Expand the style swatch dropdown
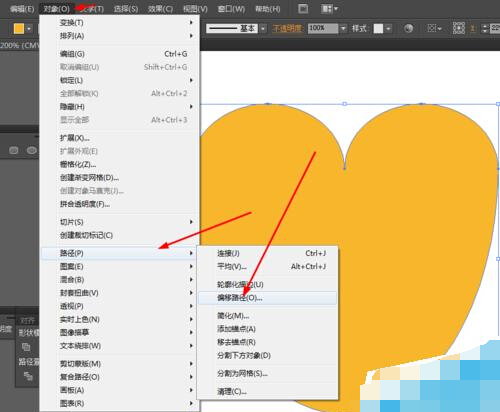Viewport: 500px width, 412px height. [388, 29]
